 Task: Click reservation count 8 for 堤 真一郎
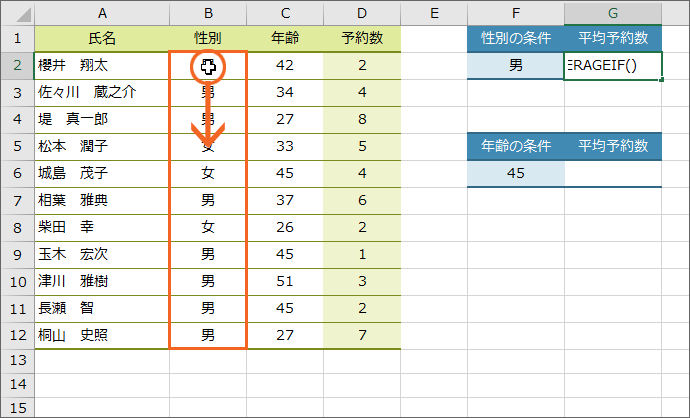click(362, 120)
